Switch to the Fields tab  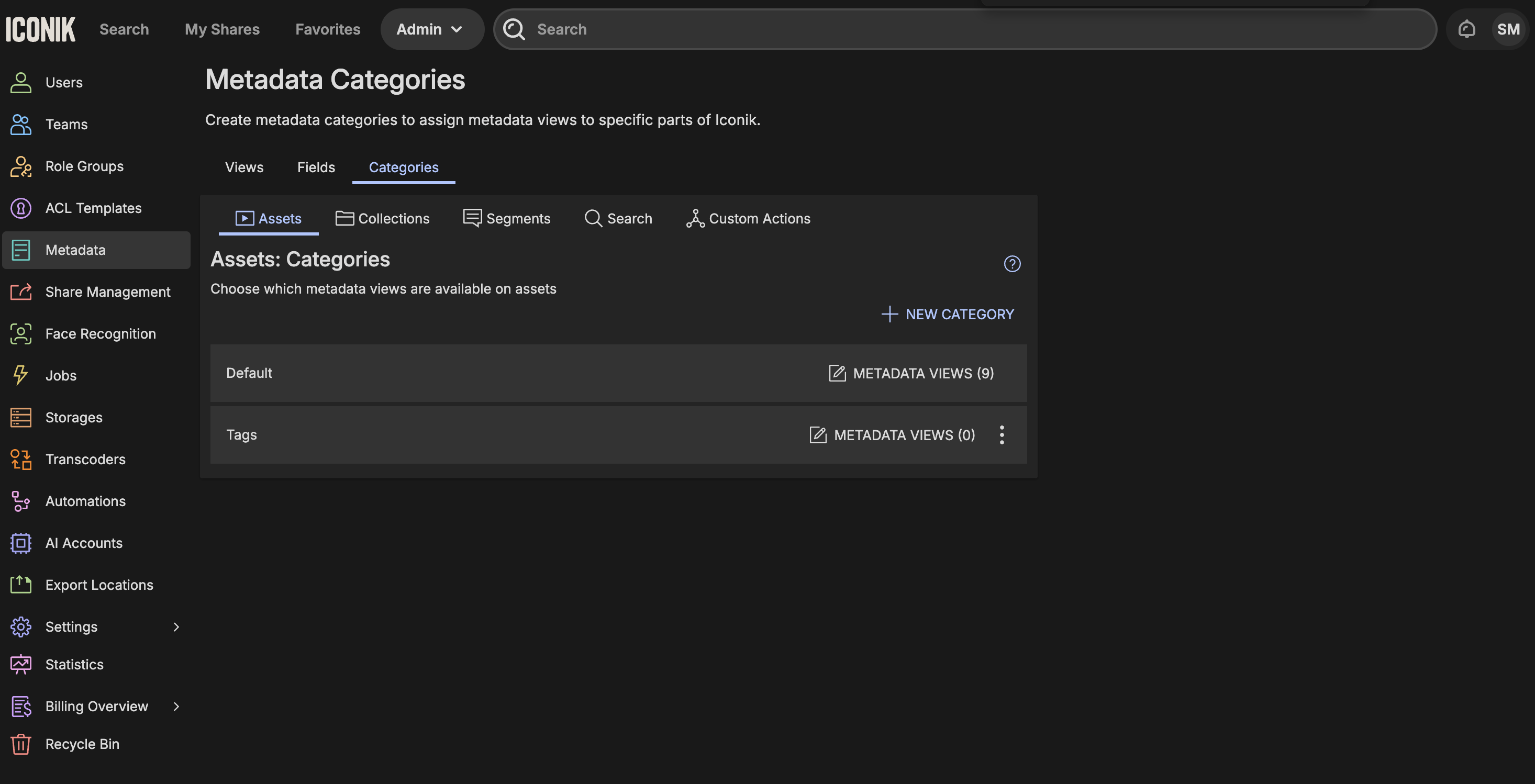(316, 167)
